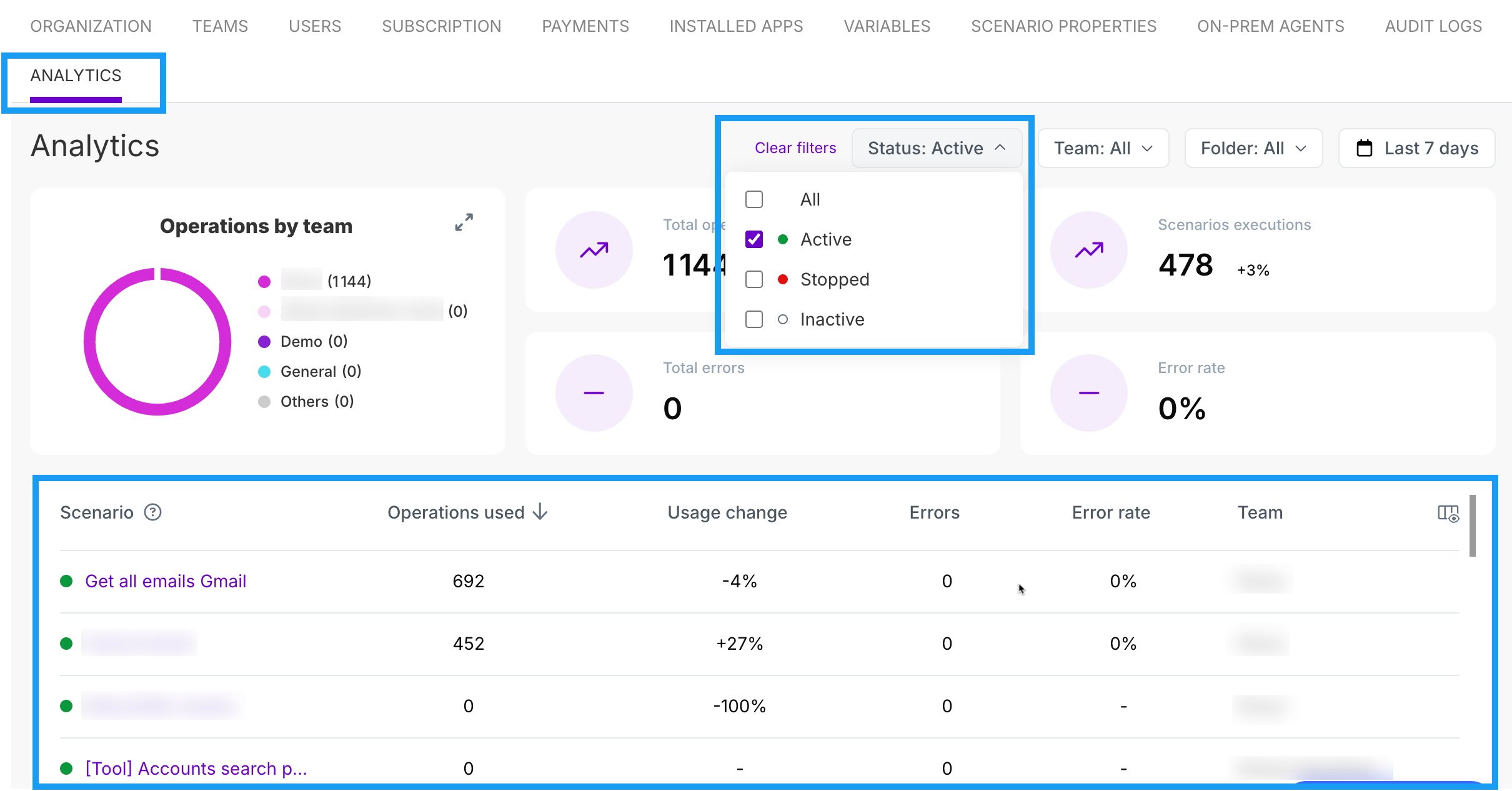Sort by Operations used arrow

(x=540, y=512)
